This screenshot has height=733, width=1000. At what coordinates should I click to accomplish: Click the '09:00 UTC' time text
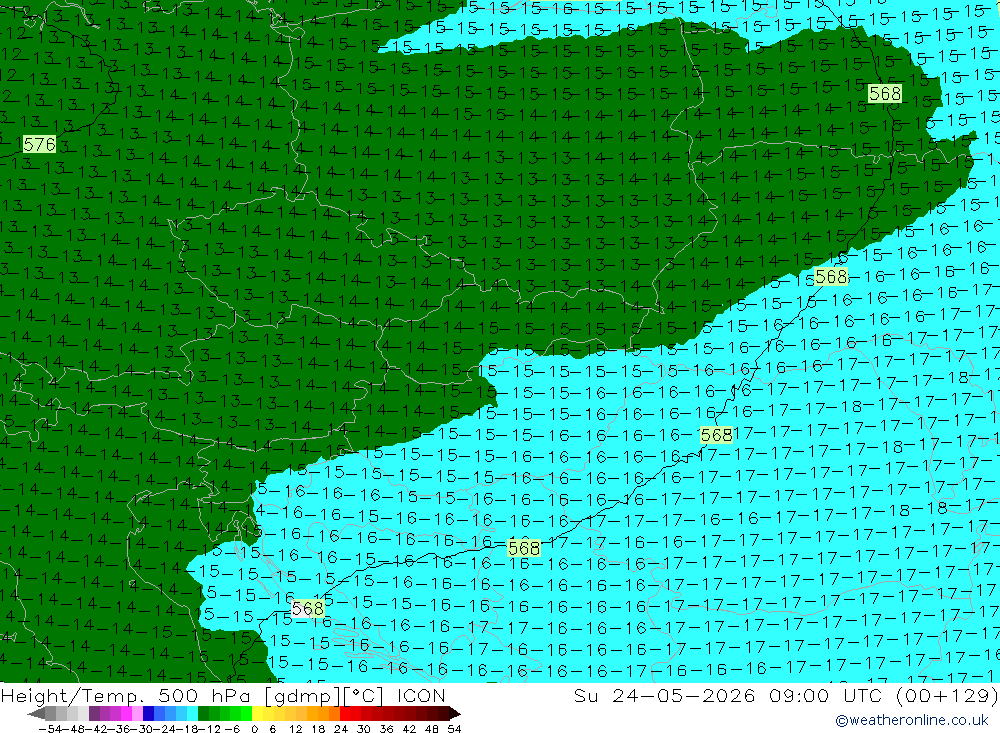click(x=825, y=695)
